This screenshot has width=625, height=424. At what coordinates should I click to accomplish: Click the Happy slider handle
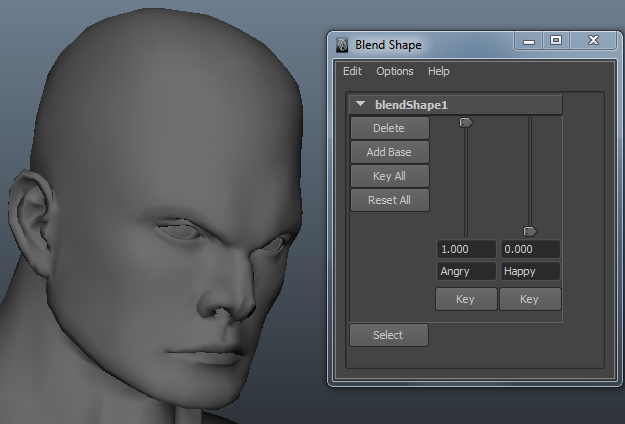coord(530,231)
